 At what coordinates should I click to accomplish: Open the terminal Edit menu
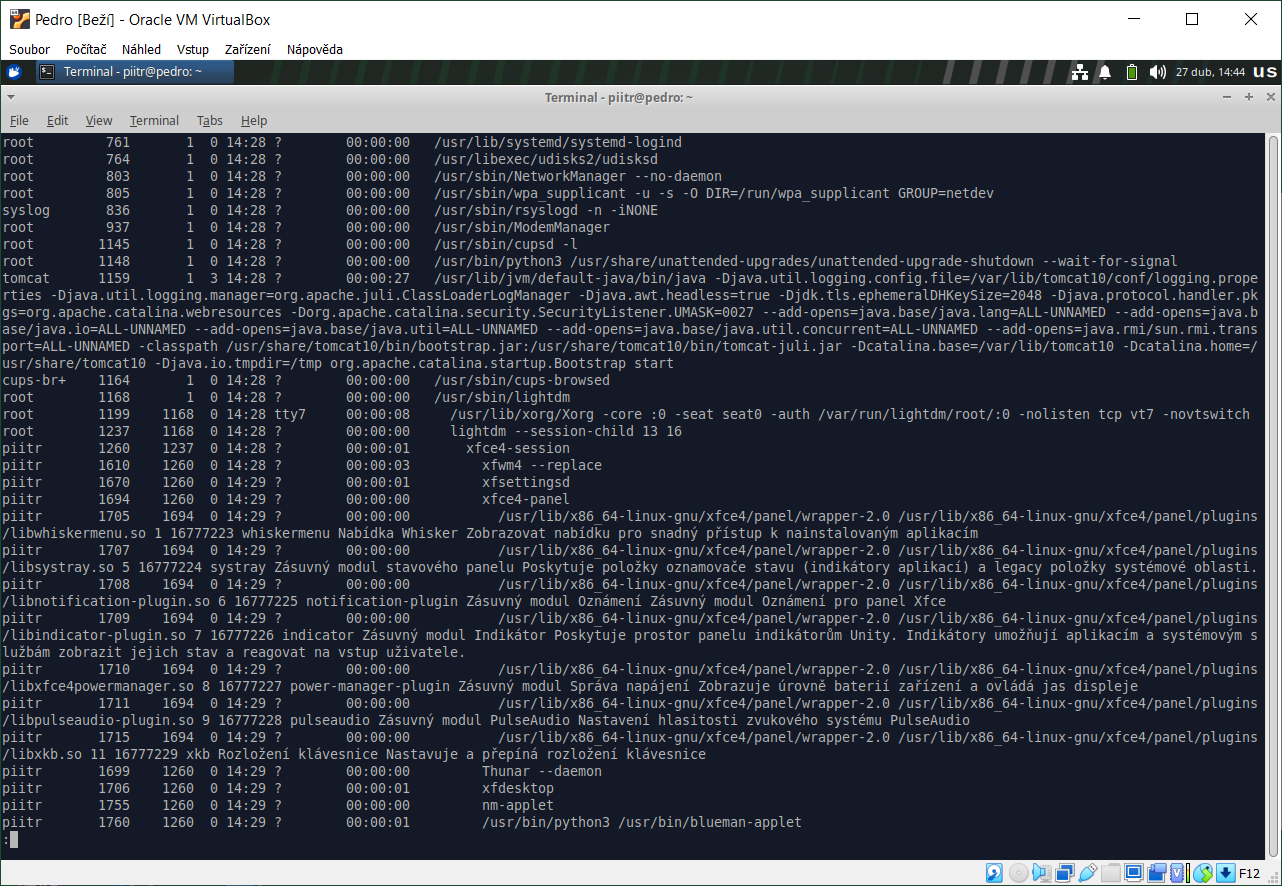(x=58, y=120)
